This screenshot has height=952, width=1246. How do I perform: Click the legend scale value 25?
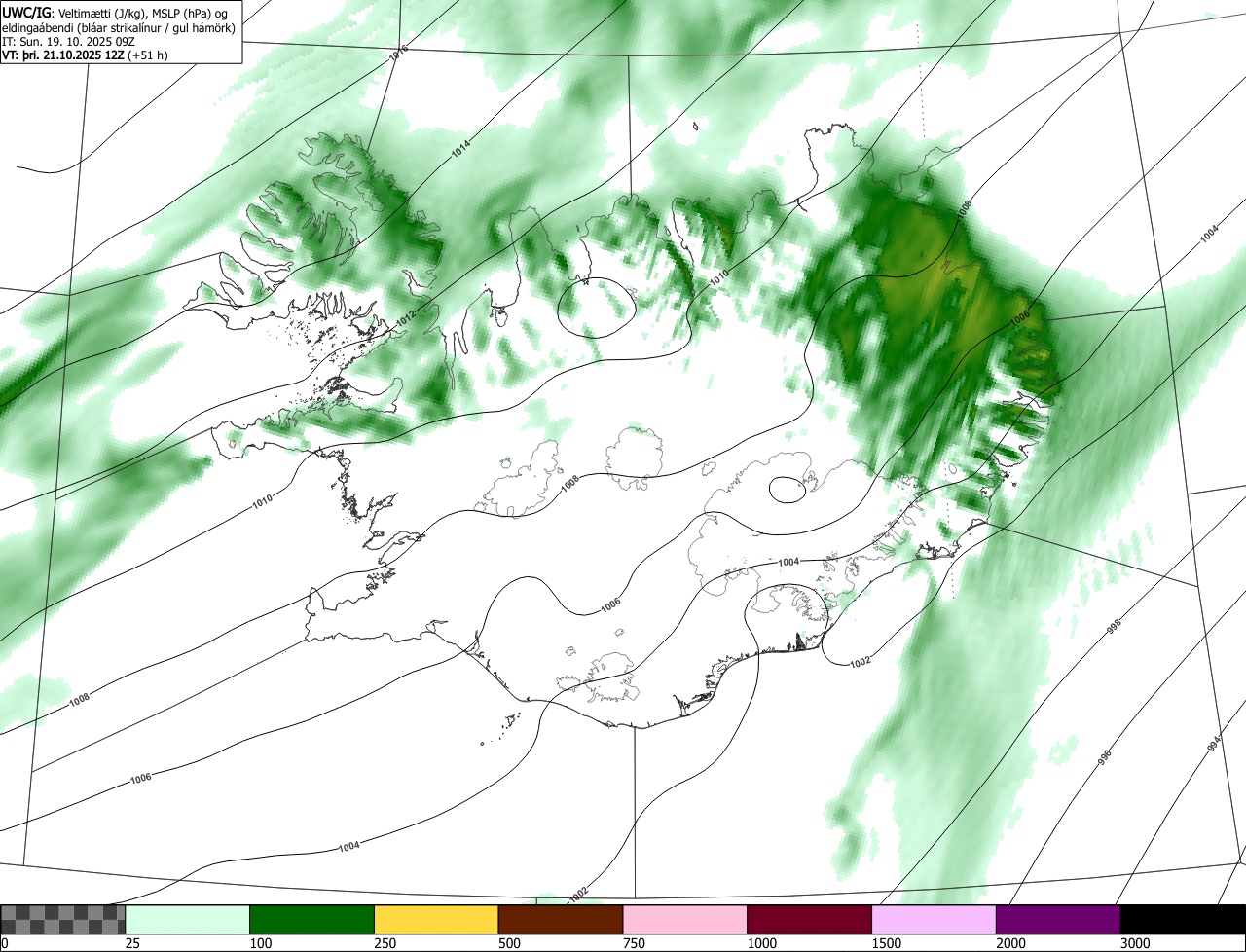point(132,943)
